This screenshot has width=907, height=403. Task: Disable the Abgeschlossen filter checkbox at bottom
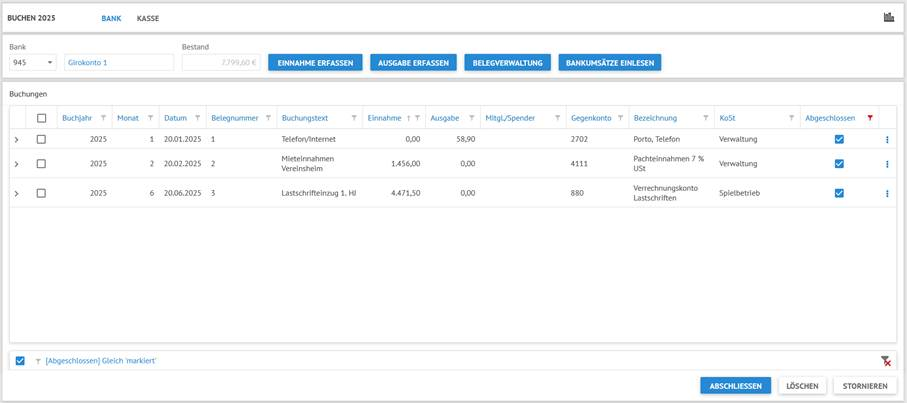point(20,361)
